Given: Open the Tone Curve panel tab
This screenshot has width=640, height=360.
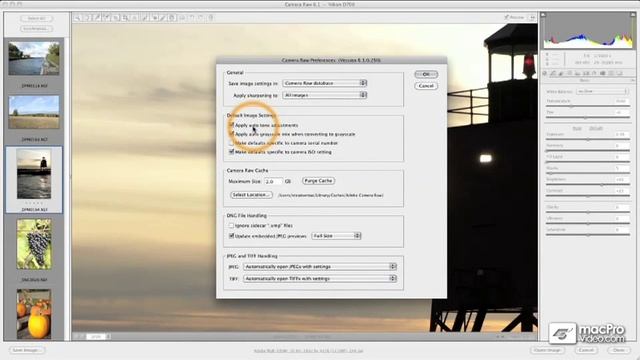Looking at the screenshot, I should point(553,73).
